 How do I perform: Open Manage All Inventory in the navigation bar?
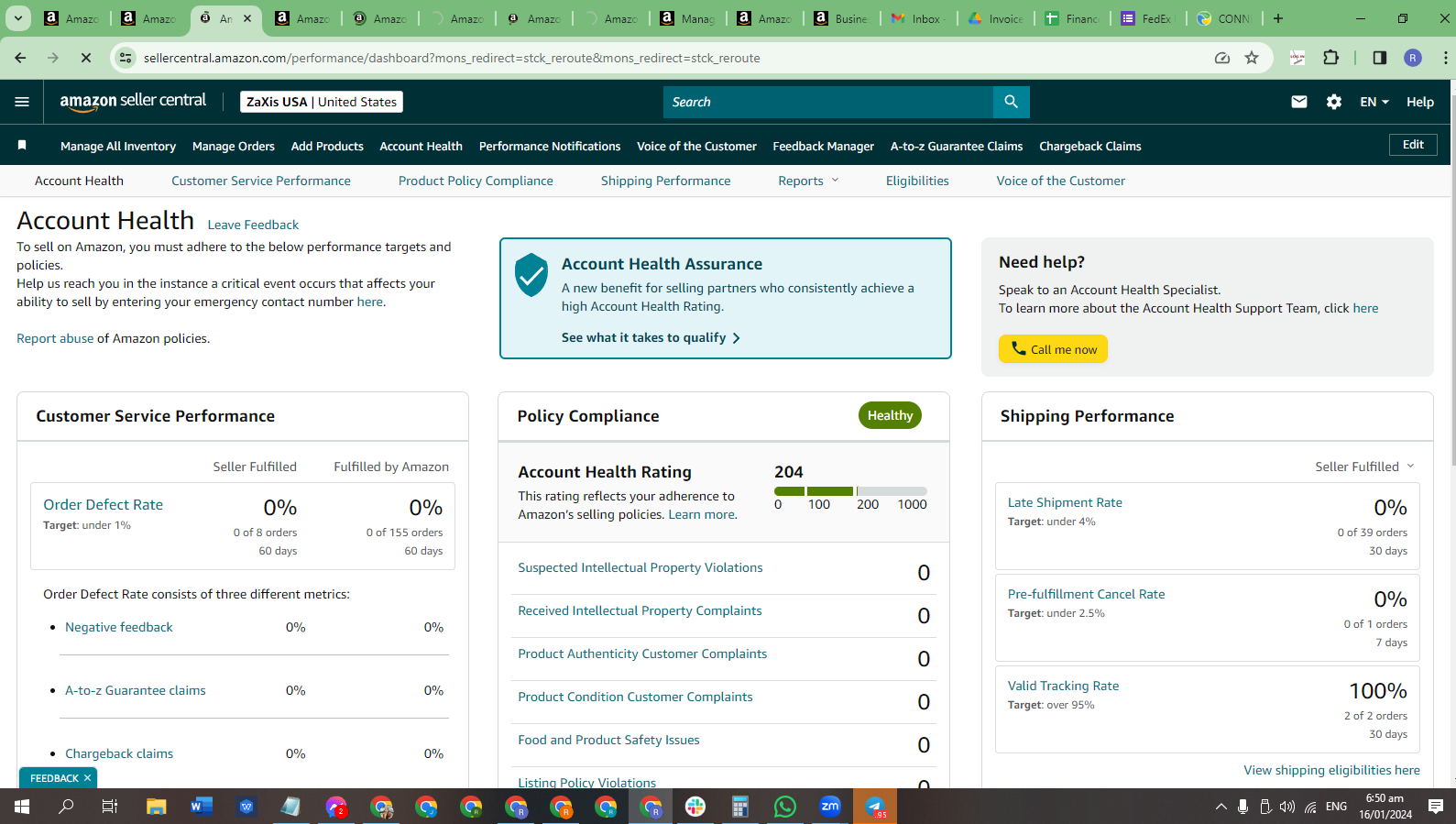click(118, 146)
